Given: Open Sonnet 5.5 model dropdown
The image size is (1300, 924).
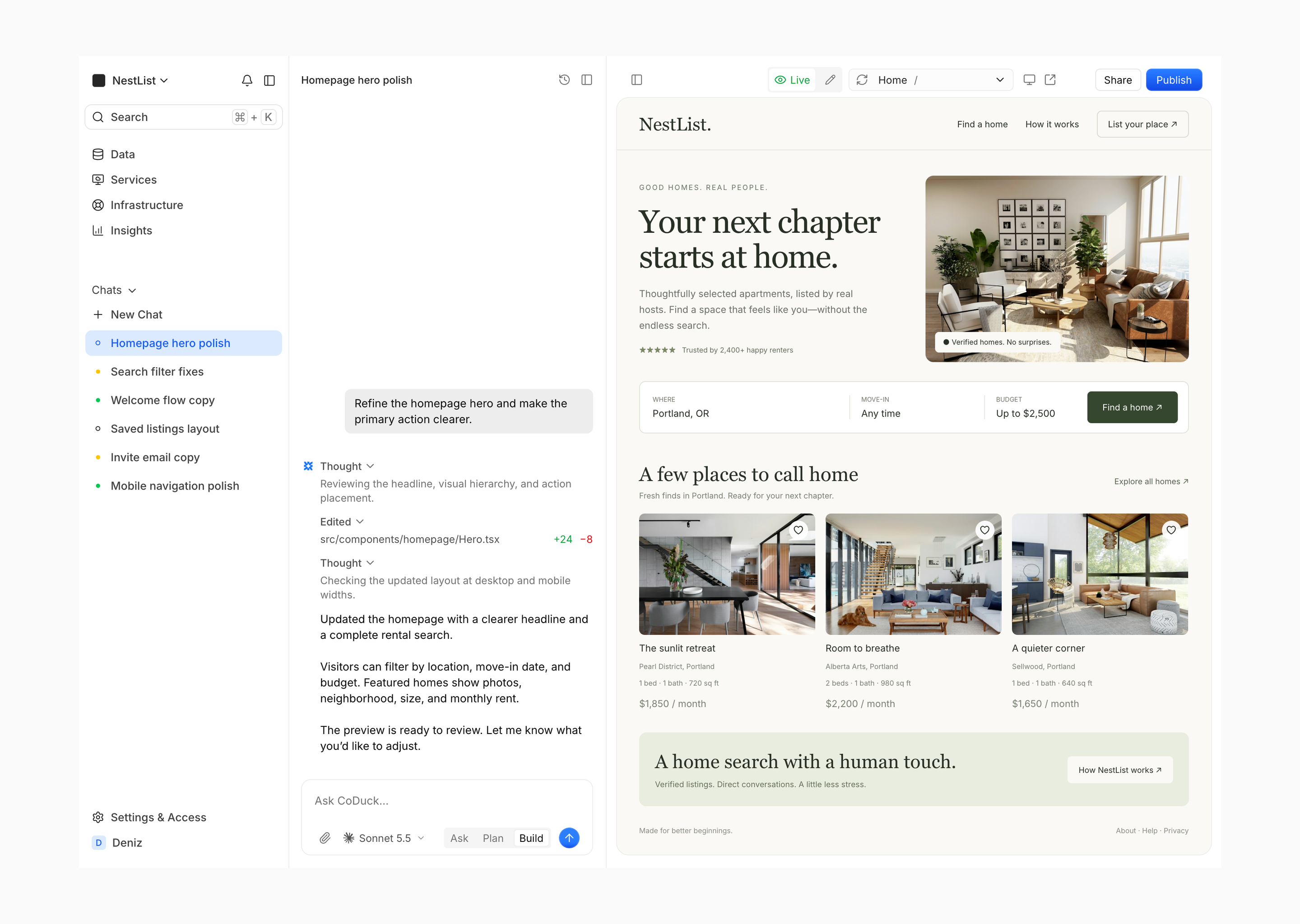Looking at the screenshot, I should coord(384,838).
